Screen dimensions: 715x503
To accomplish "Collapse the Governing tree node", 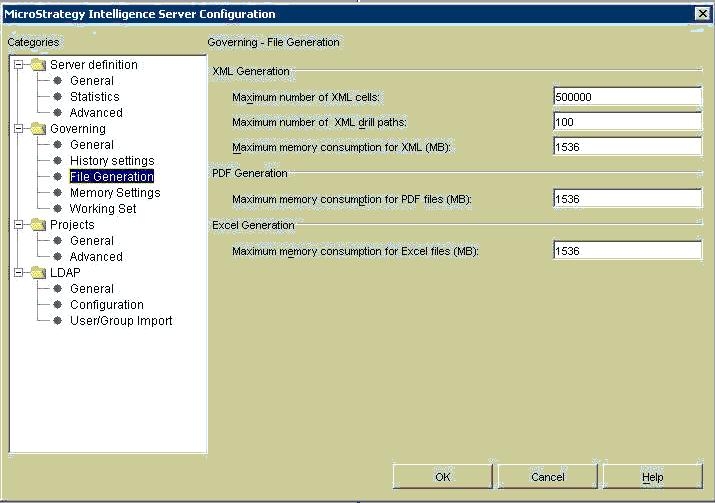I will pyautogui.click(x=18, y=129).
